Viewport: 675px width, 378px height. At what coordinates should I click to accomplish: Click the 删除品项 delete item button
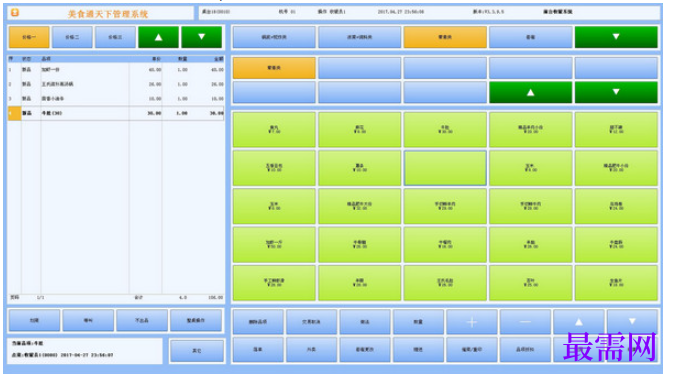tap(258, 322)
